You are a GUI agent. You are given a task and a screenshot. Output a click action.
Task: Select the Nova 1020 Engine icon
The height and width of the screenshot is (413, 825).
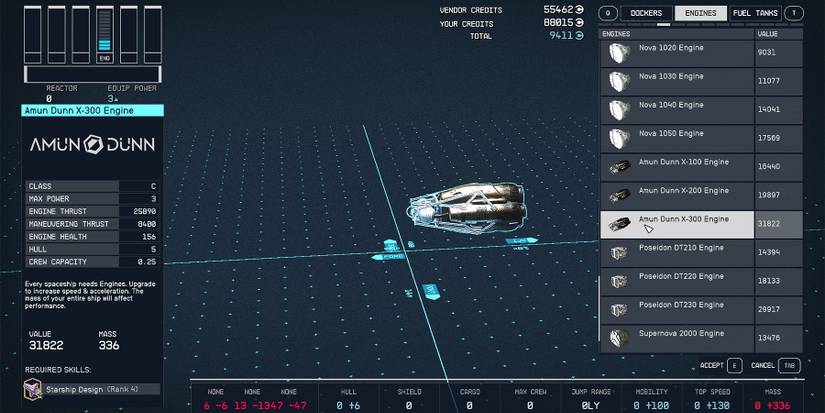pyautogui.click(x=619, y=54)
